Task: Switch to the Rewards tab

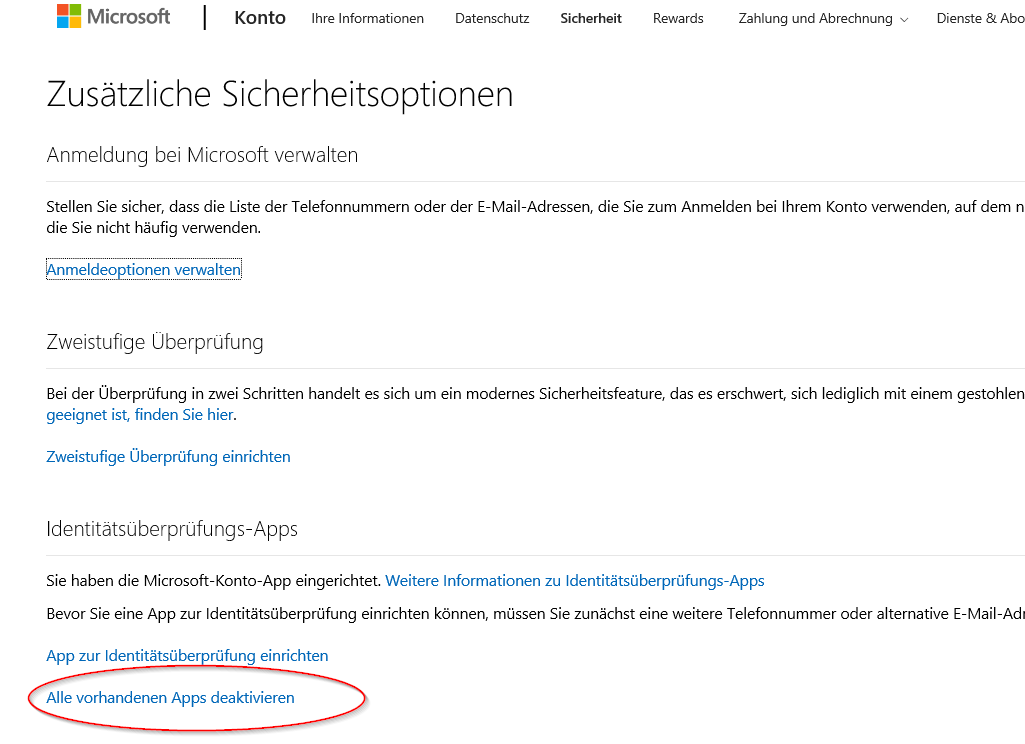Action: tap(678, 19)
